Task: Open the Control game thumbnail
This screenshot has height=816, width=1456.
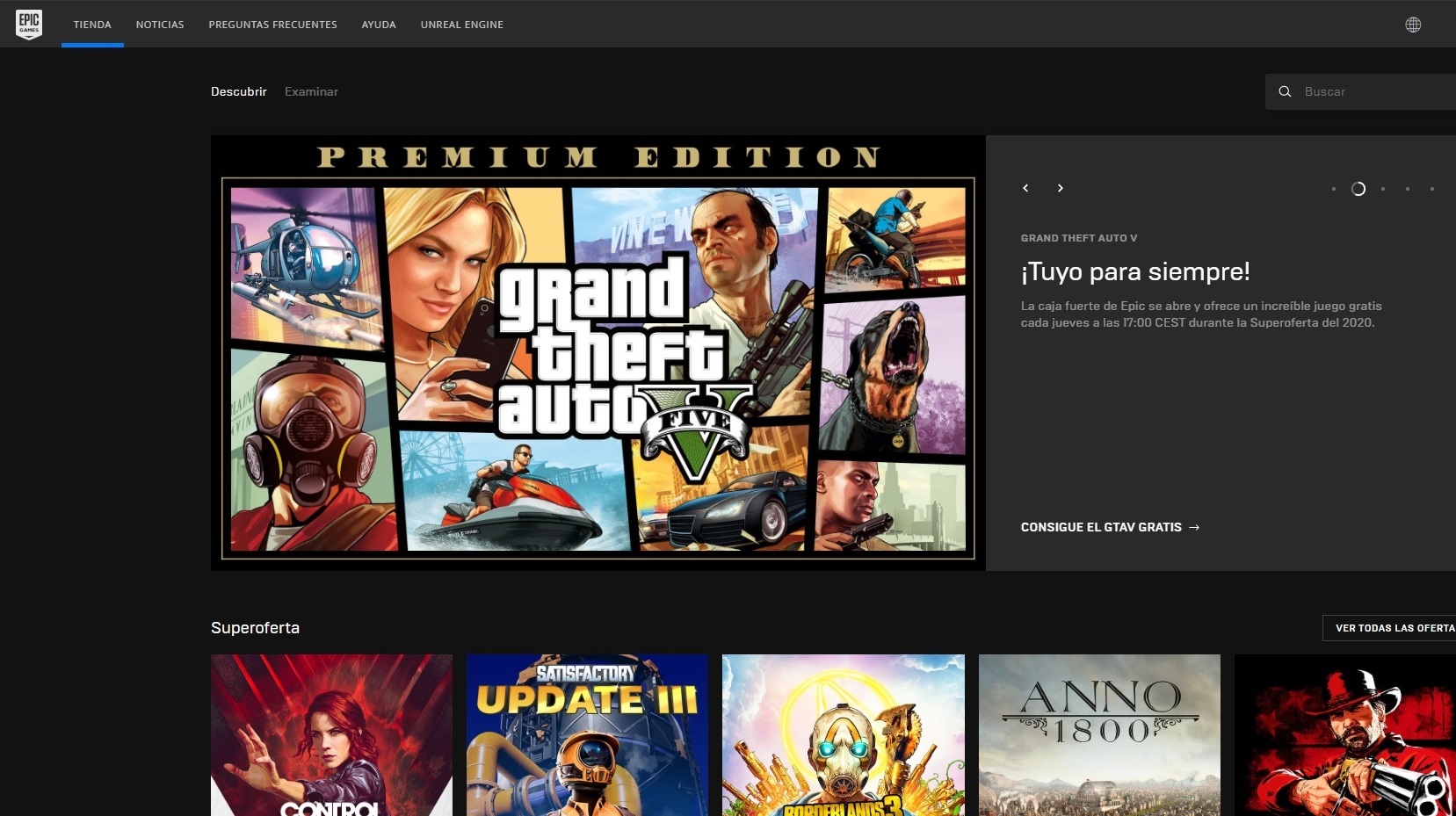Action: (x=332, y=735)
